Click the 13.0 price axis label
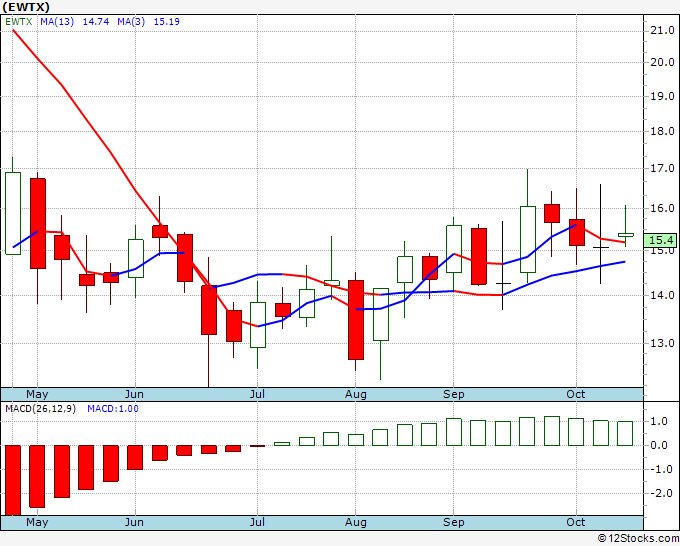The image size is (680, 546). (662, 343)
